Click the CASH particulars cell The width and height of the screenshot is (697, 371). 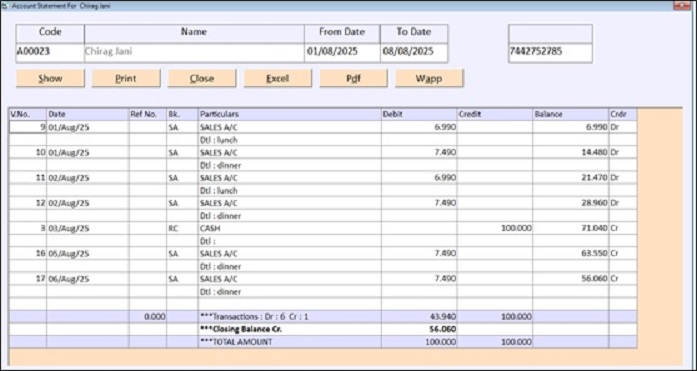(x=290, y=228)
